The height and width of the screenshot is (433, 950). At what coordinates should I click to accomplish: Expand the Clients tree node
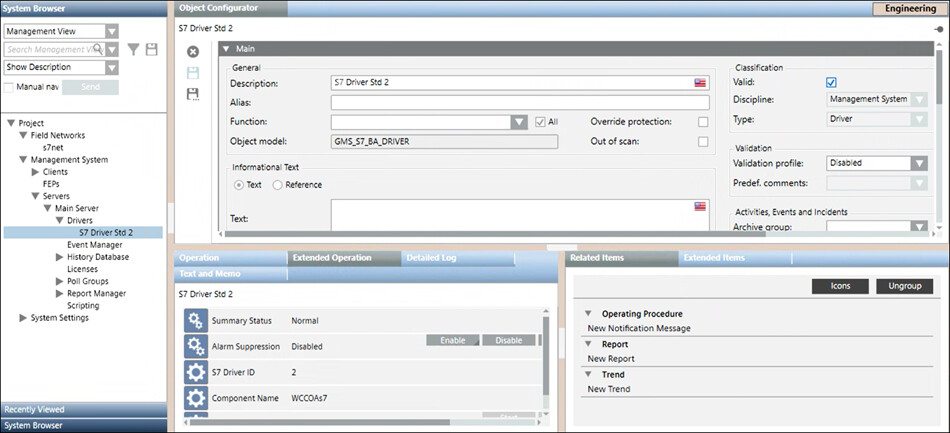pos(35,172)
